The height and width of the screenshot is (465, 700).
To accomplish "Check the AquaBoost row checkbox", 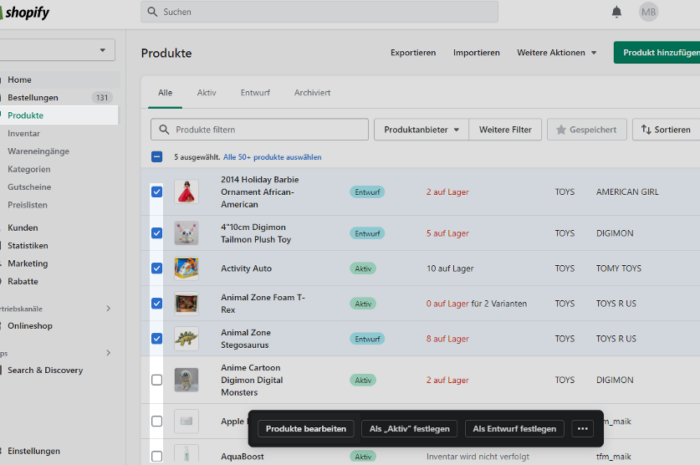I will [157, 456].
